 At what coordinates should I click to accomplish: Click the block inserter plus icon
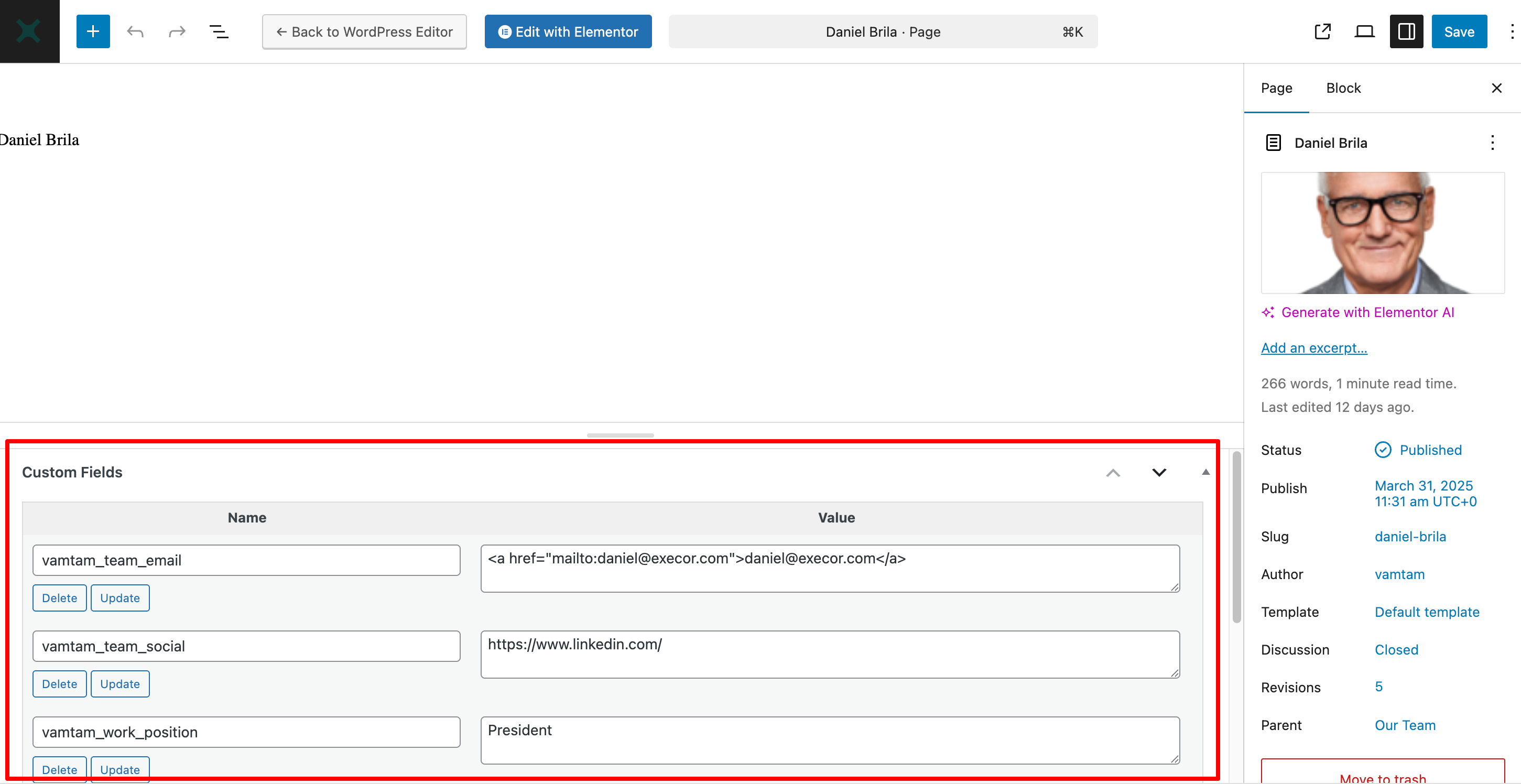93,31
